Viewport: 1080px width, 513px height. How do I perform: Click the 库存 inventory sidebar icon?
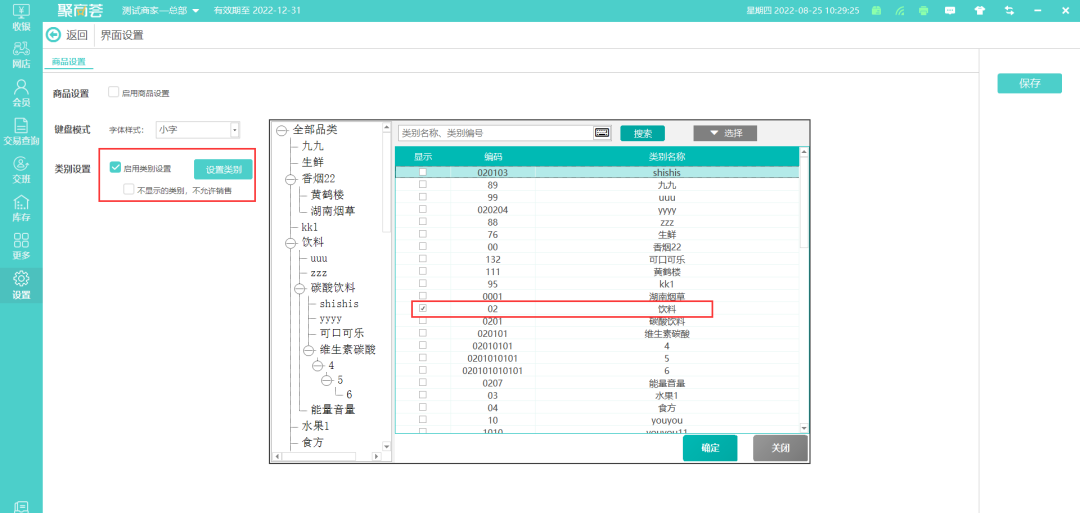[21, 208]
